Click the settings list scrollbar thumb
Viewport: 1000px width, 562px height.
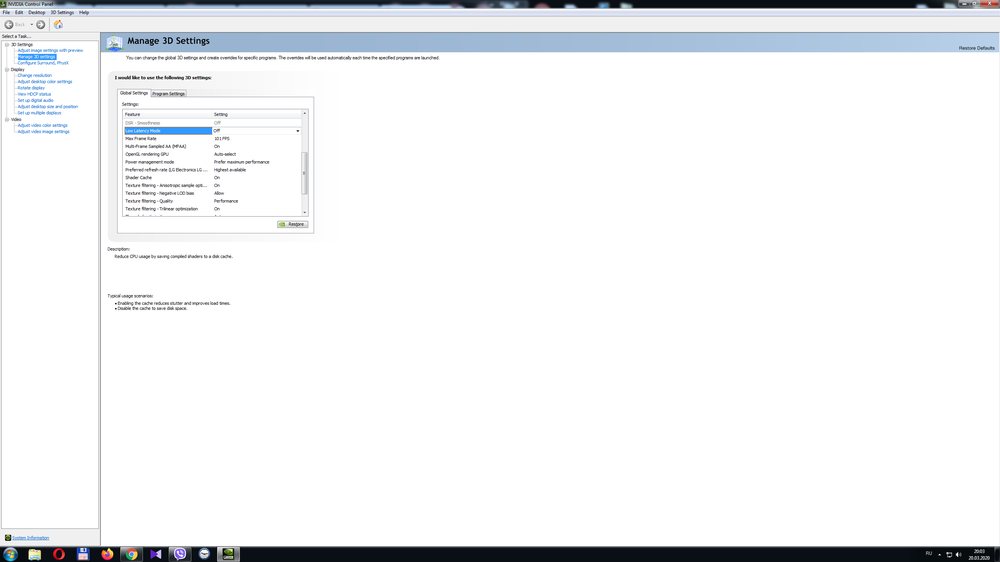(x=305, y=173)
